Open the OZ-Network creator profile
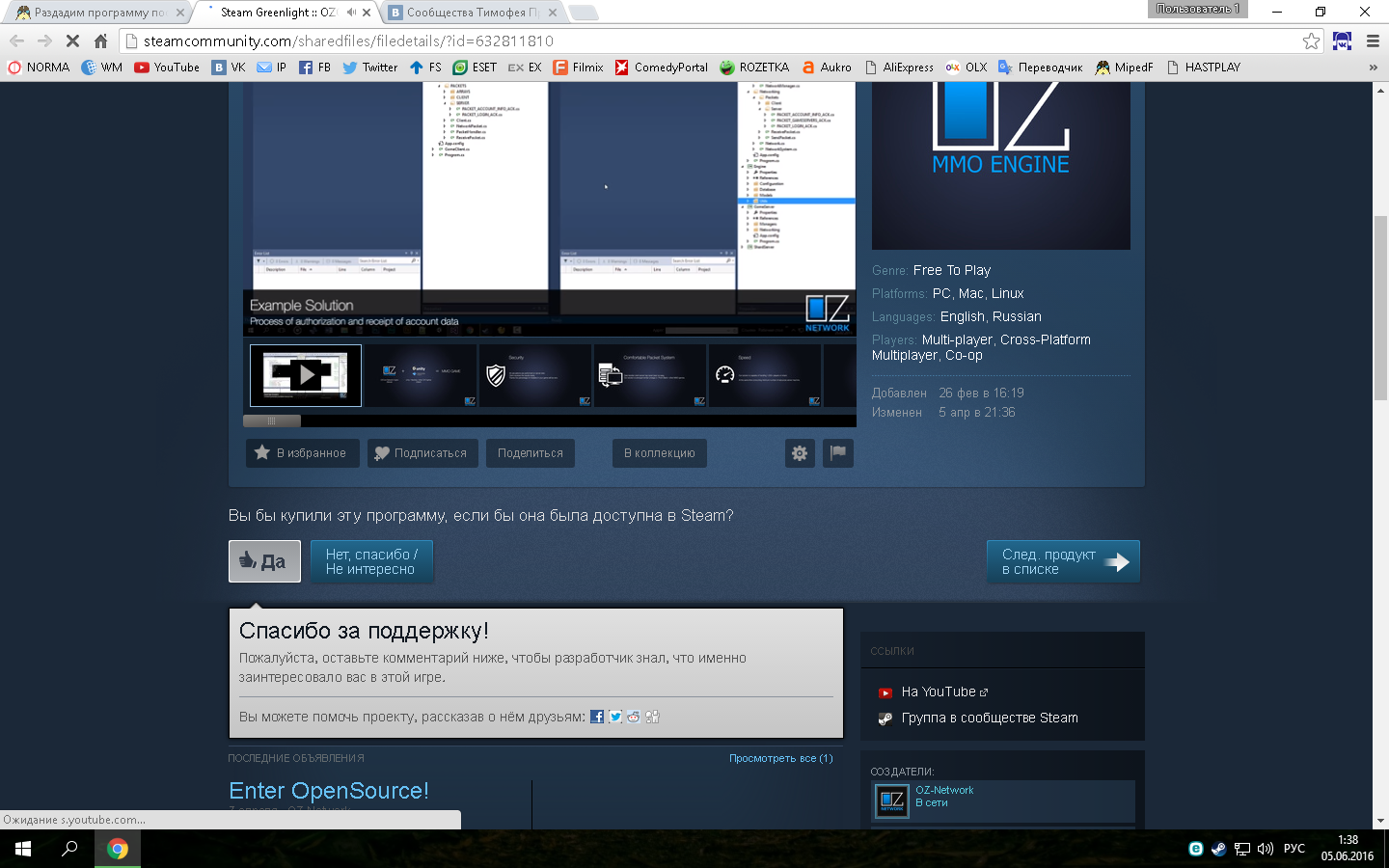The height and width of the screenshot is (868, 1389). [944, 790]
